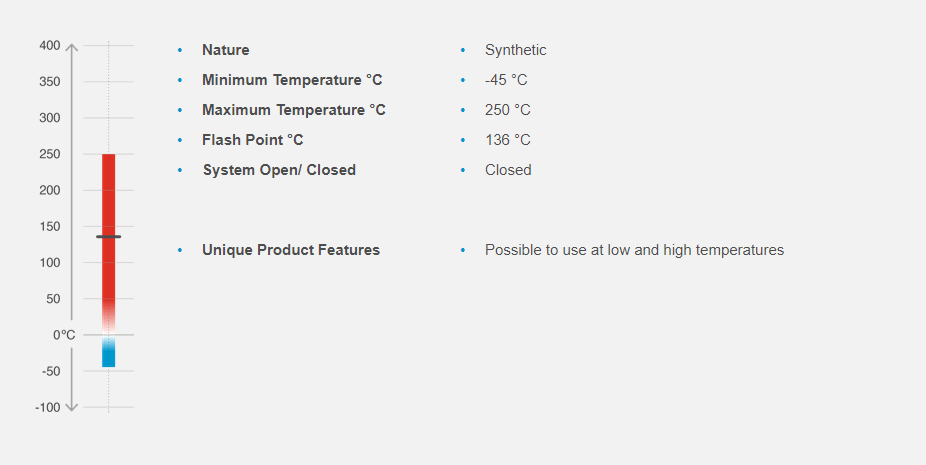Click the "-100" axis tick label
Viewport: 926px width, 465px height.
pyautogui.click(x=48, y=407)
